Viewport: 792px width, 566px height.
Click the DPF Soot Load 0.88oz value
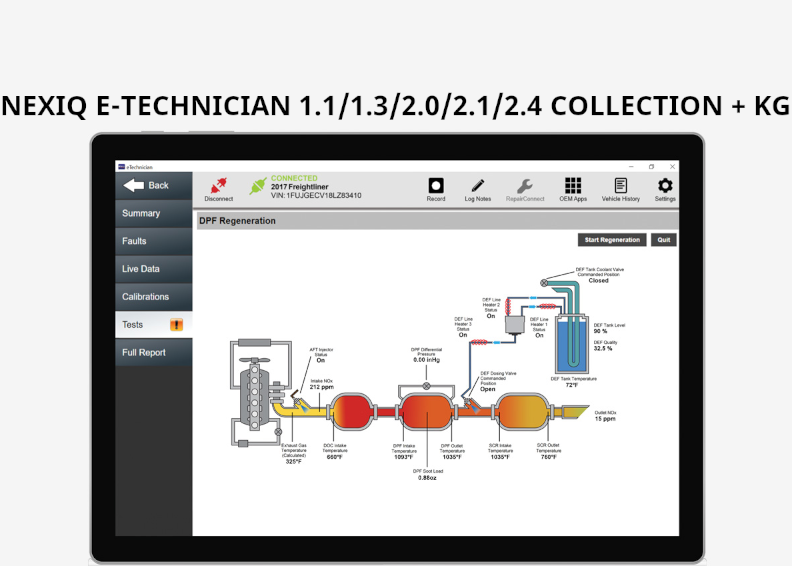427,478
